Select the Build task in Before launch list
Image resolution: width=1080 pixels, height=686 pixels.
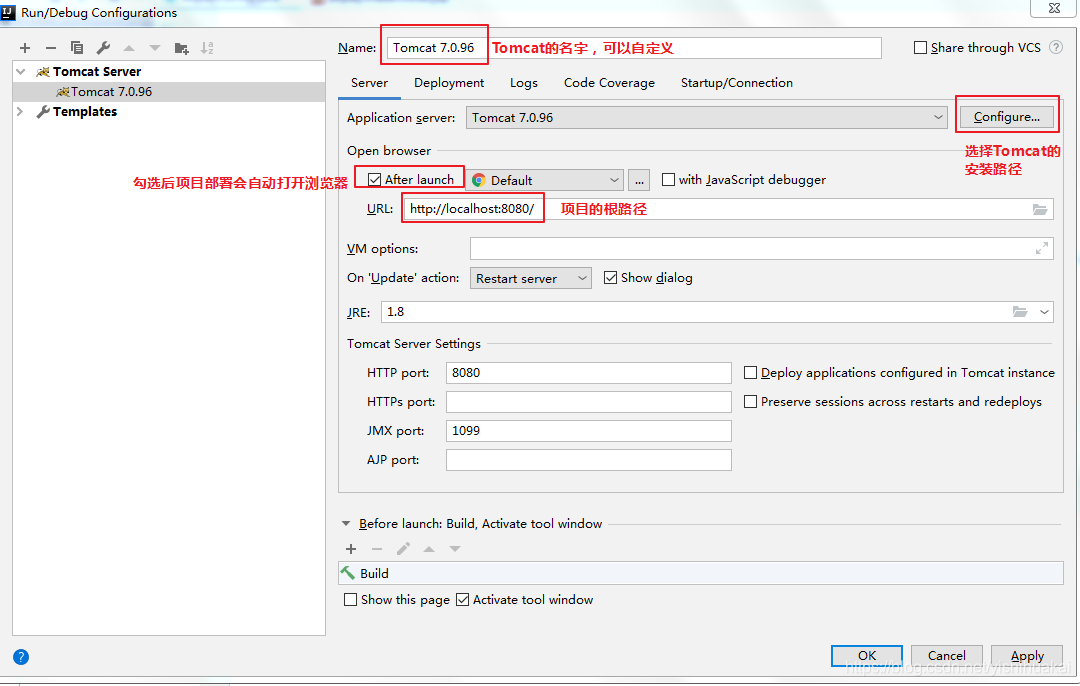click(700, 573)
